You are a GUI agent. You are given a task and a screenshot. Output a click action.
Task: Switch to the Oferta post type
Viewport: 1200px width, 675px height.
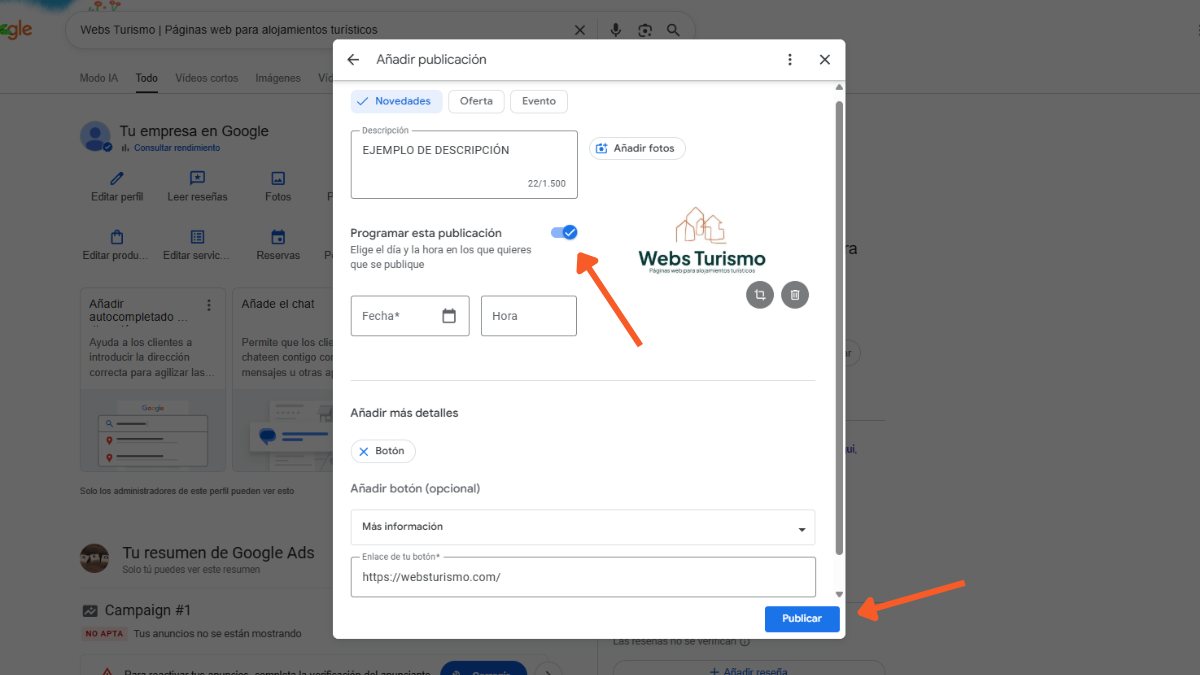[x=476, y=101]
